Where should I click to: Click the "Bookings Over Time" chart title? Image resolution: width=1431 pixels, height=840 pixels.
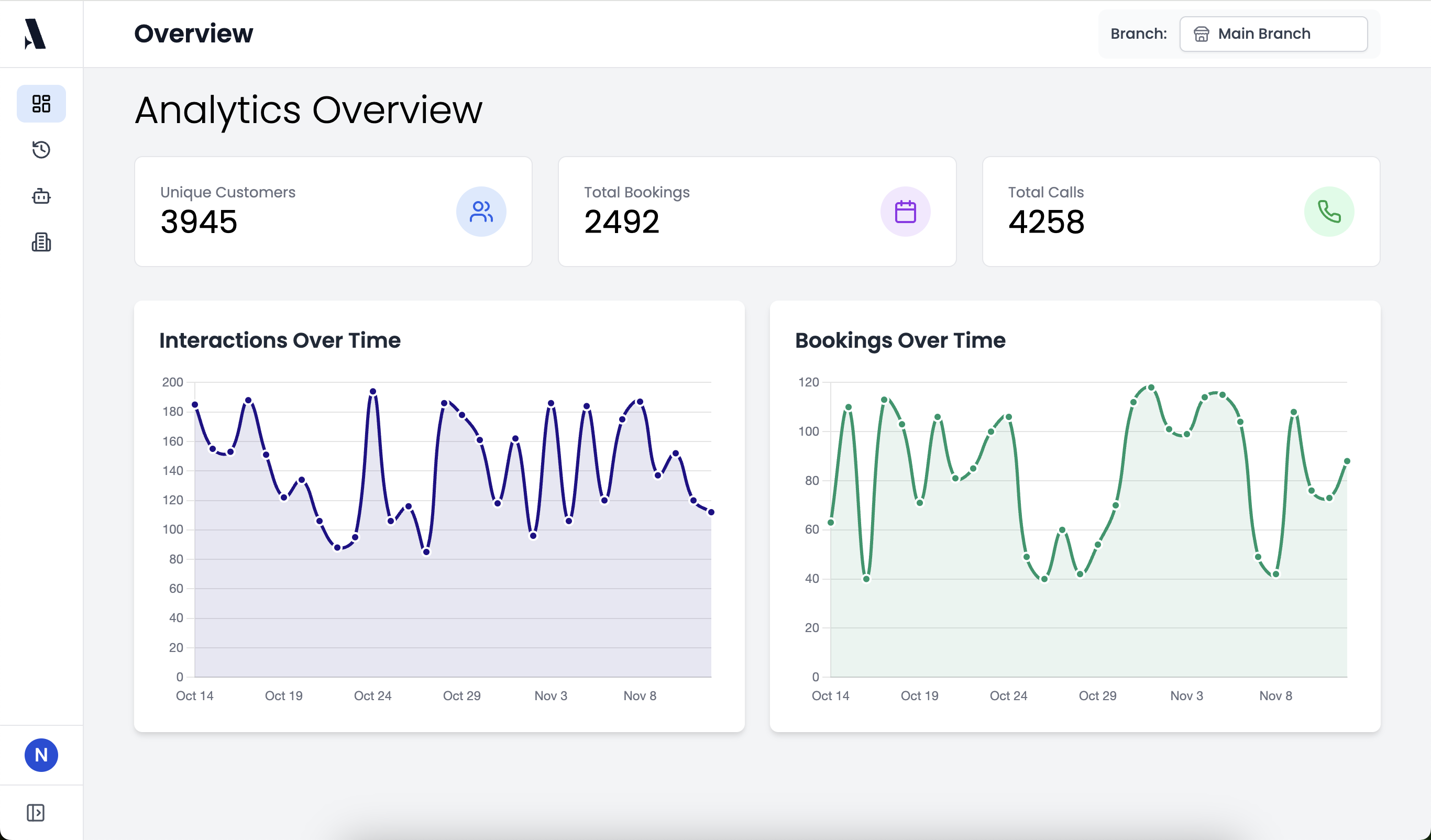coord(900,340)
